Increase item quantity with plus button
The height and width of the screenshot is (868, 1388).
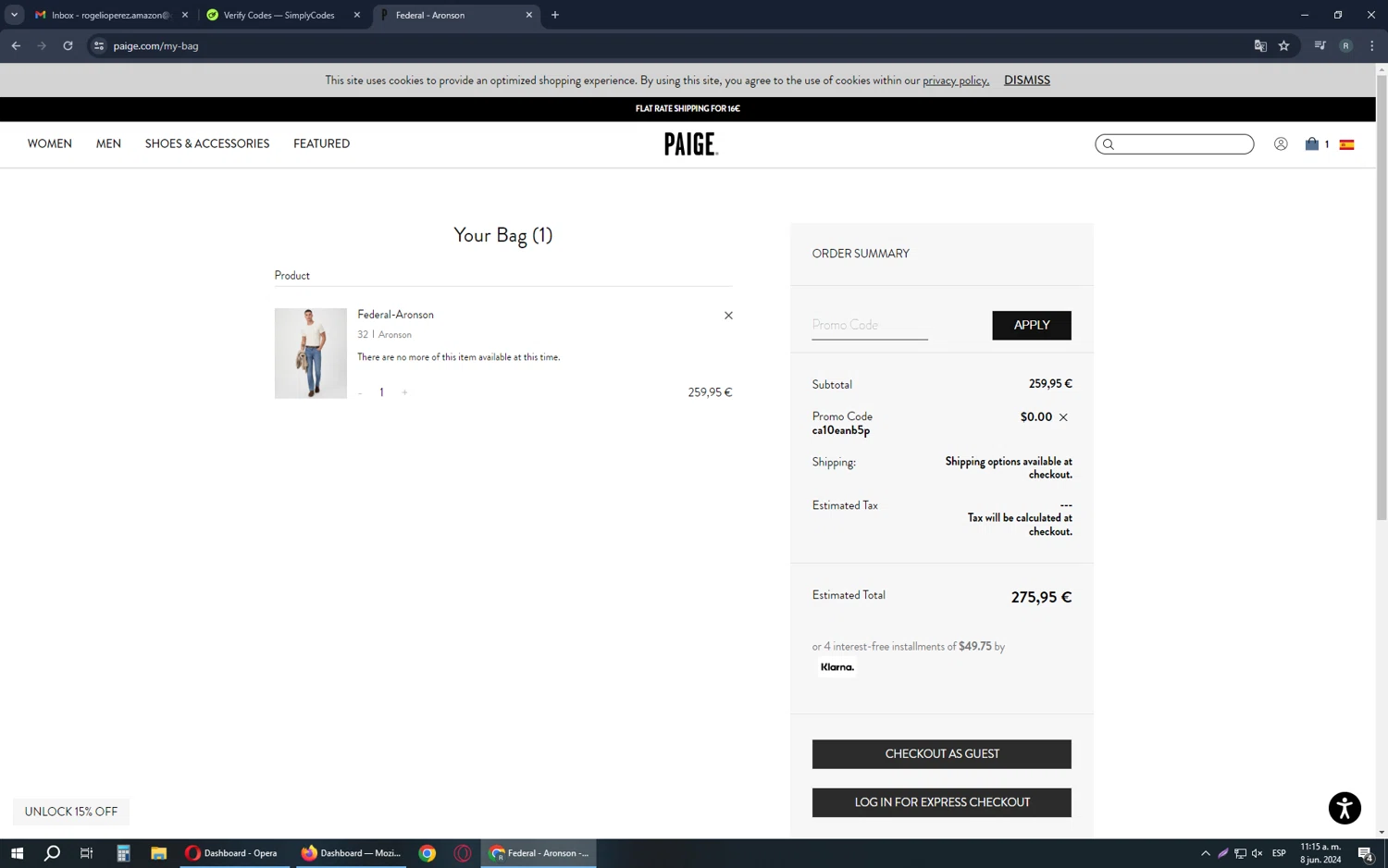pos(404,392)
